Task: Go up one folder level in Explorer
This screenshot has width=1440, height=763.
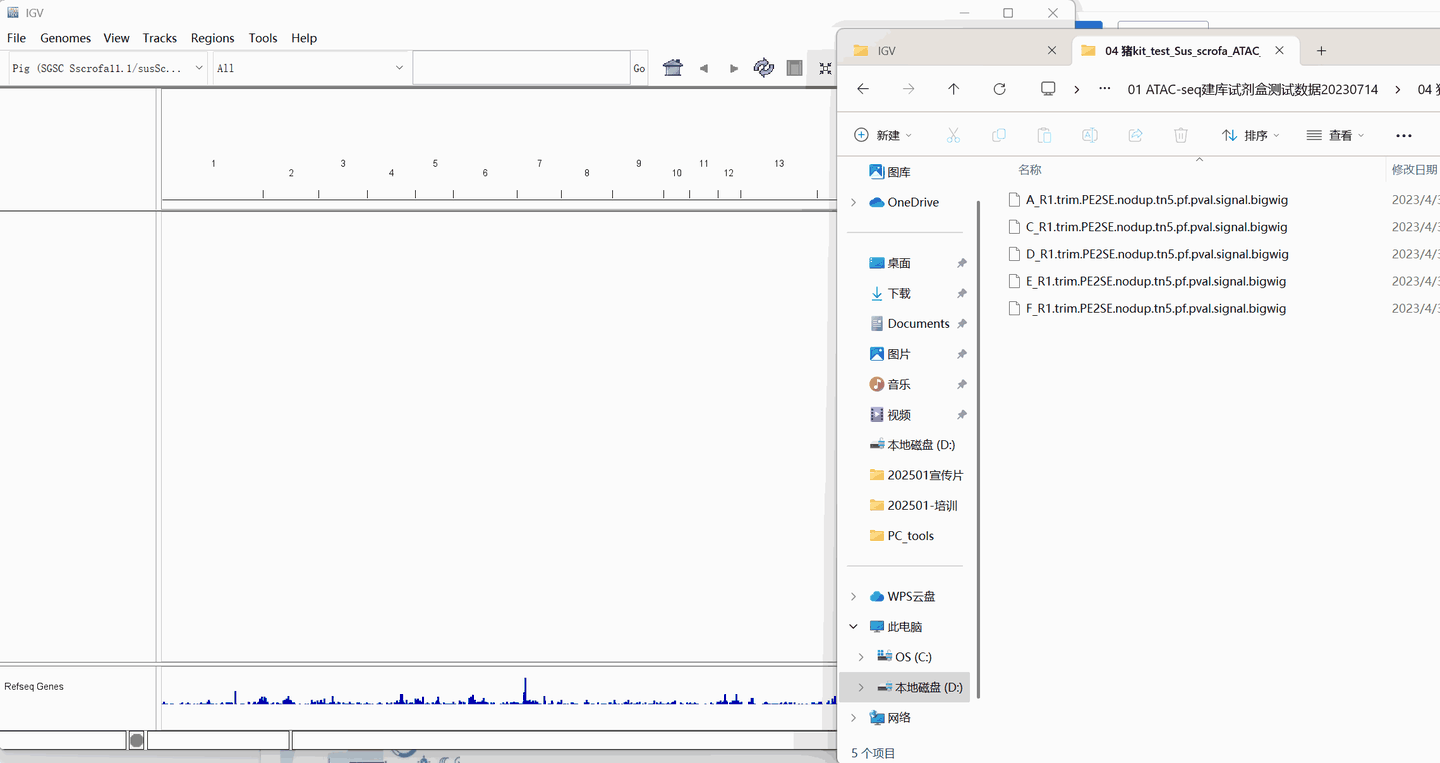Action: tap(953, 89)
